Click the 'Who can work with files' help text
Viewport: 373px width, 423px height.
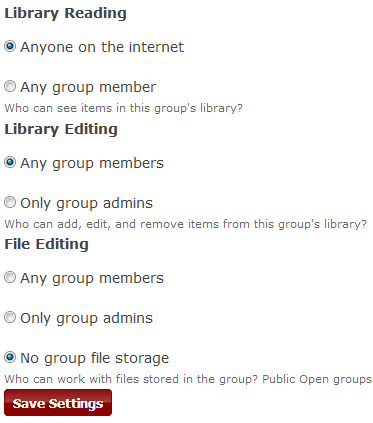click(x=188, y=379)
